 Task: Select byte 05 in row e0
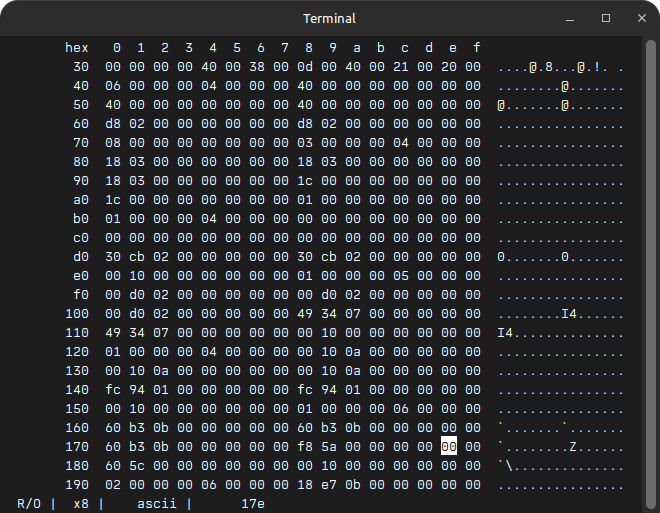point(401,275)
